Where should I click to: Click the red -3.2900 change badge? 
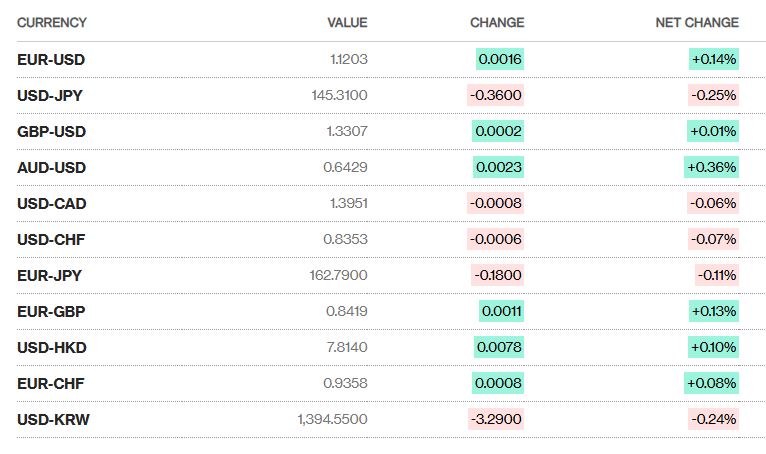496,419
